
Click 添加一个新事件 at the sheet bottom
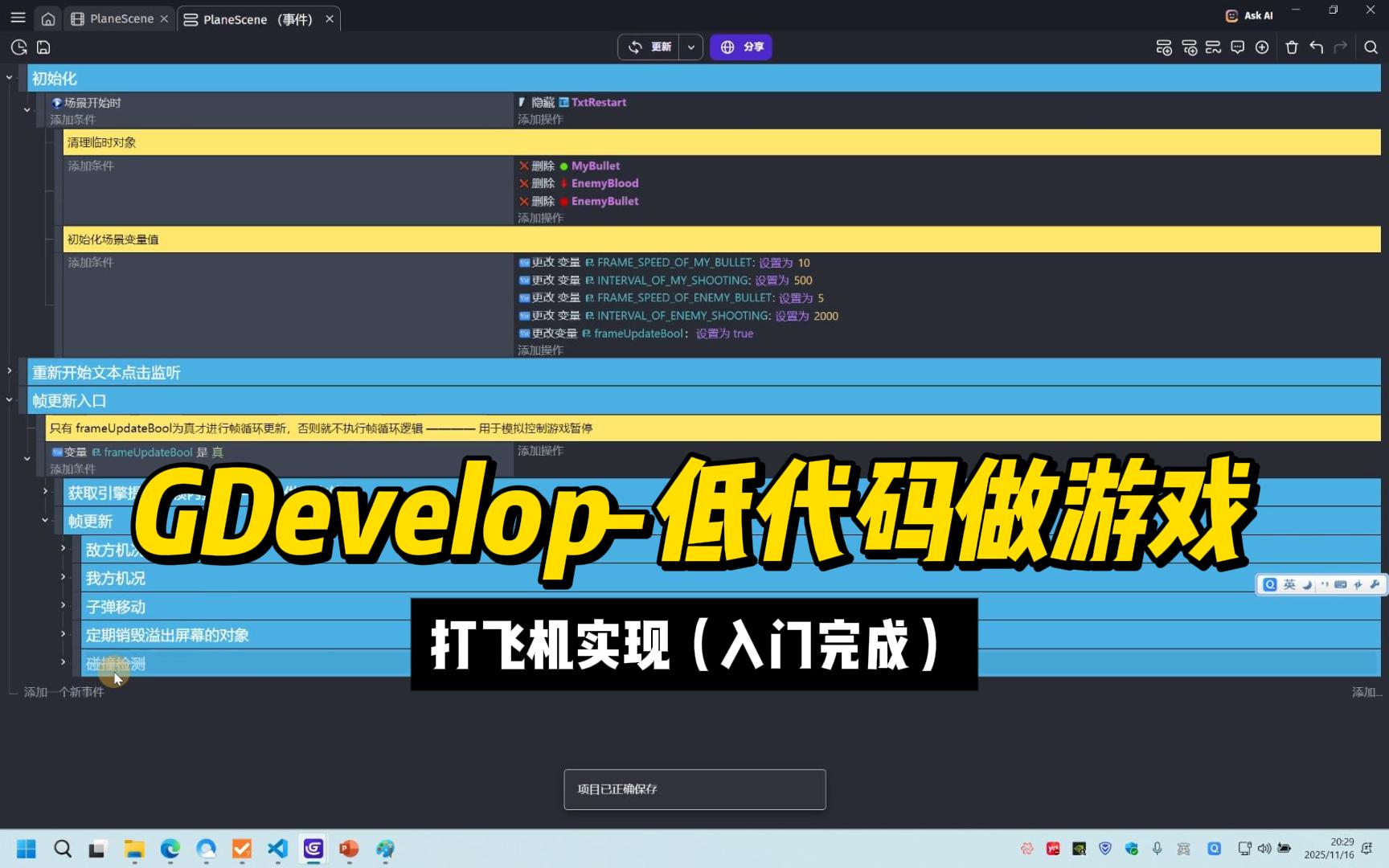(64, 693)
